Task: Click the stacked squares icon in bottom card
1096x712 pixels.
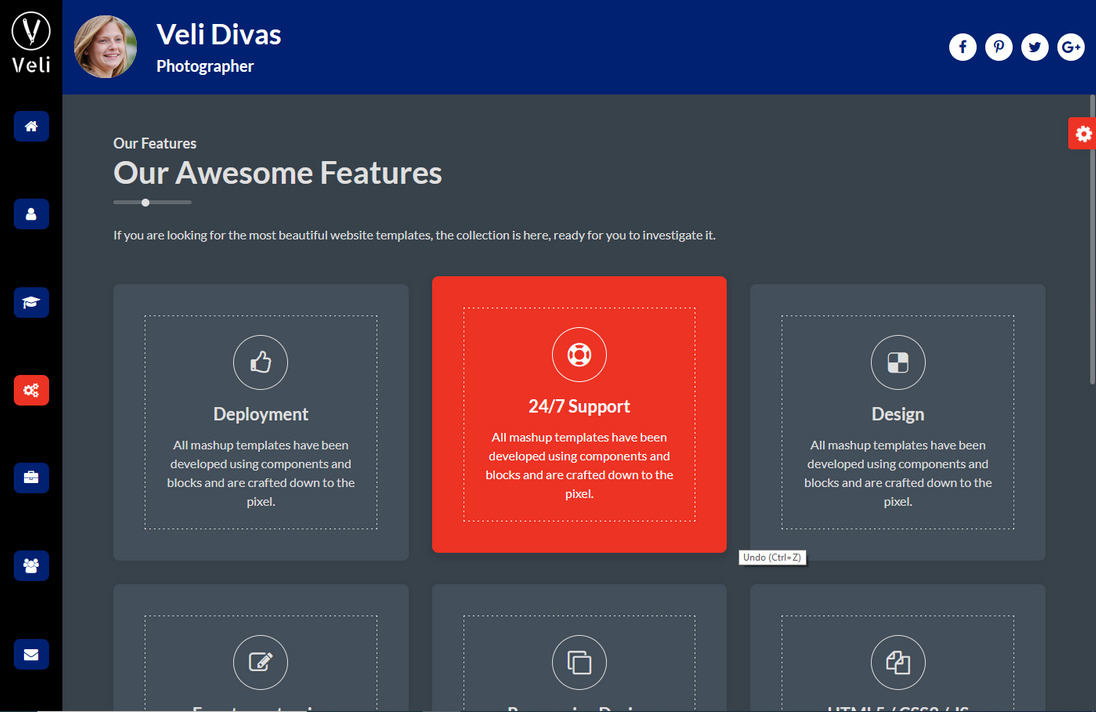Action: (579, 662)
